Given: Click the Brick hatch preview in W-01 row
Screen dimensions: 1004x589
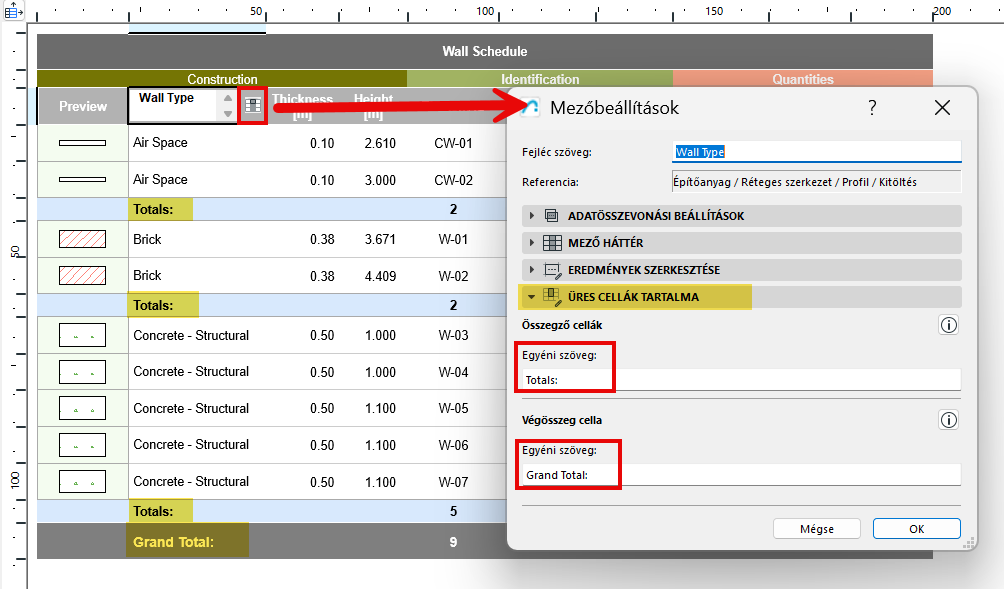Looking at the screenshot, I should pos(83,239).
